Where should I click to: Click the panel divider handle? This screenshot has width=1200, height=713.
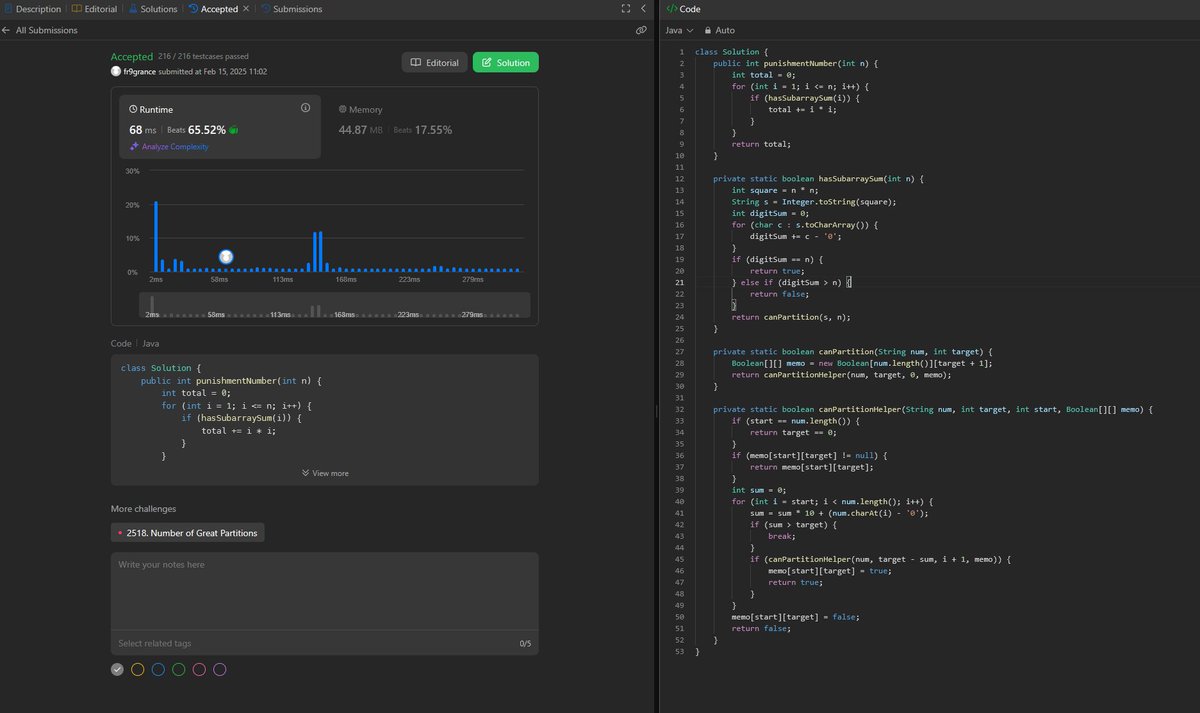coord(655,410)
